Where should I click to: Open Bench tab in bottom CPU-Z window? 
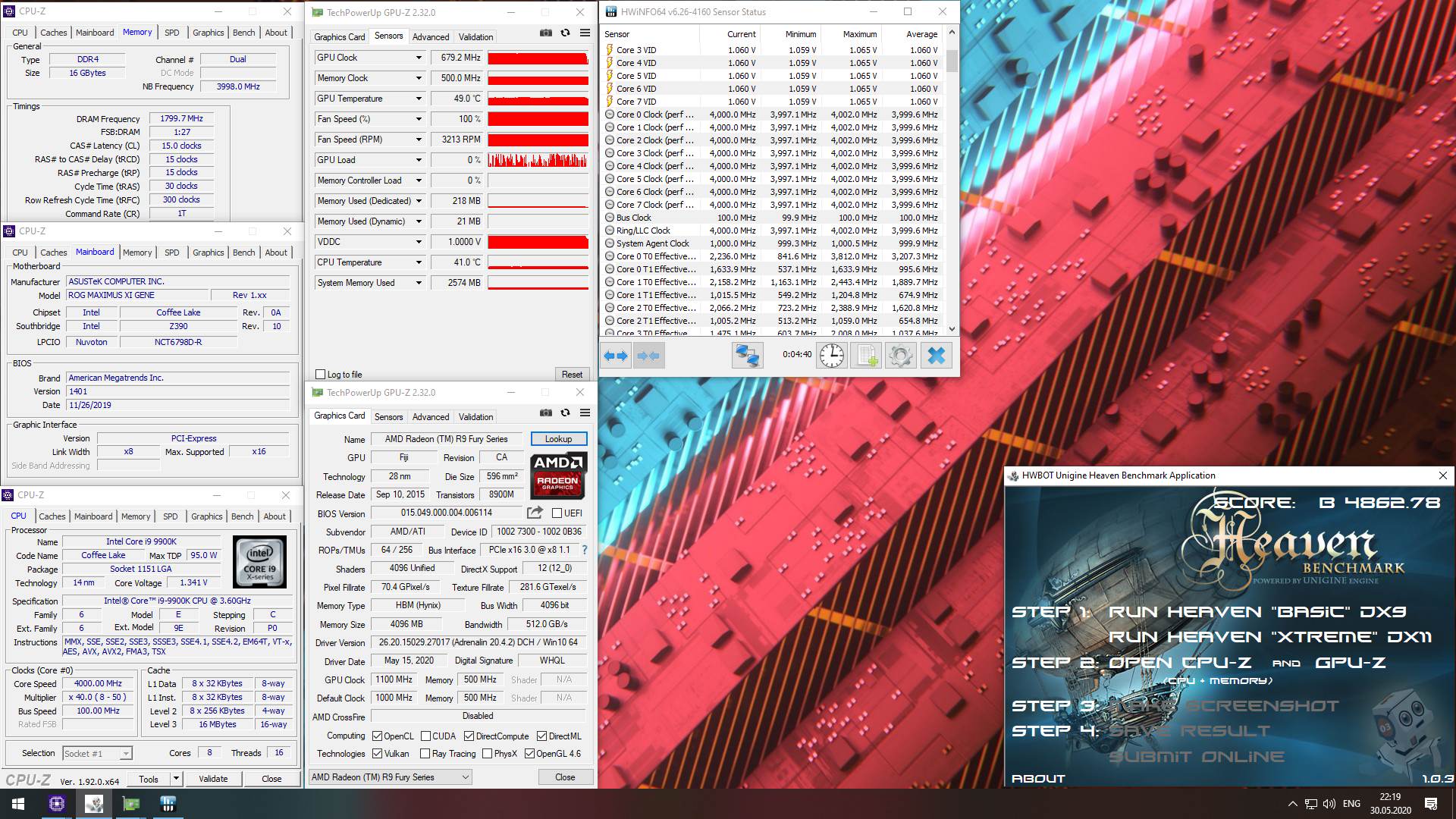(x=243, y=516)
